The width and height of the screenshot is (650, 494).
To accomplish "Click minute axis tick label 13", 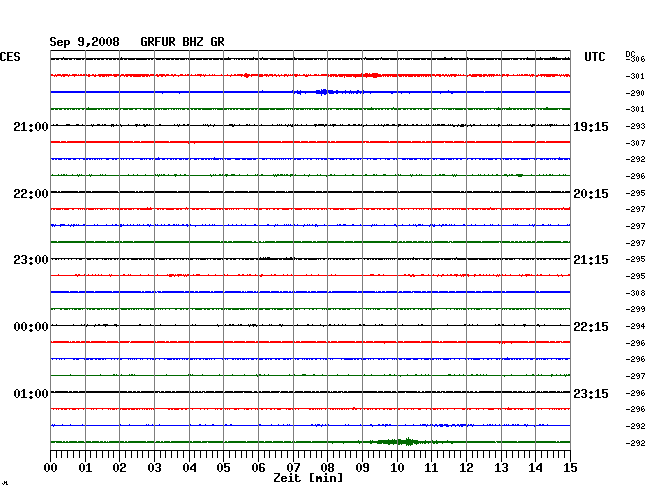I will click(501, 468).
